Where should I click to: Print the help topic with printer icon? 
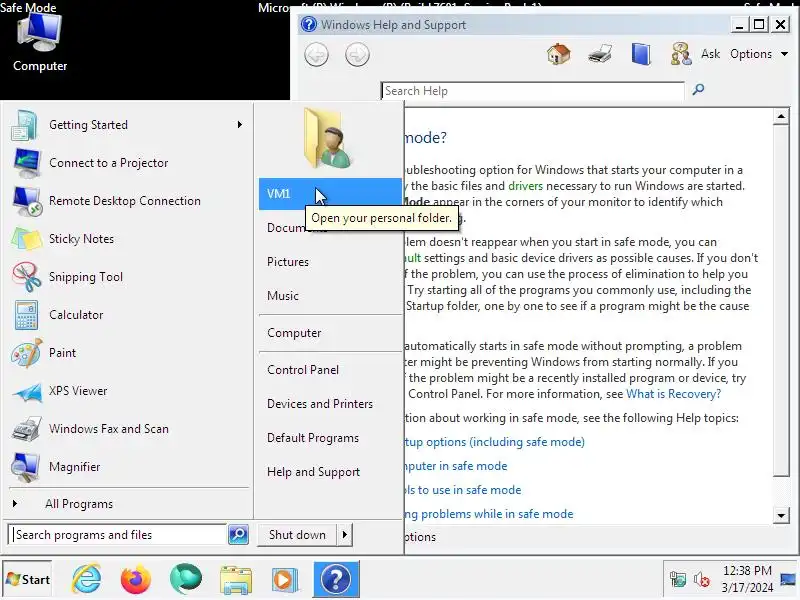(600, 54)
